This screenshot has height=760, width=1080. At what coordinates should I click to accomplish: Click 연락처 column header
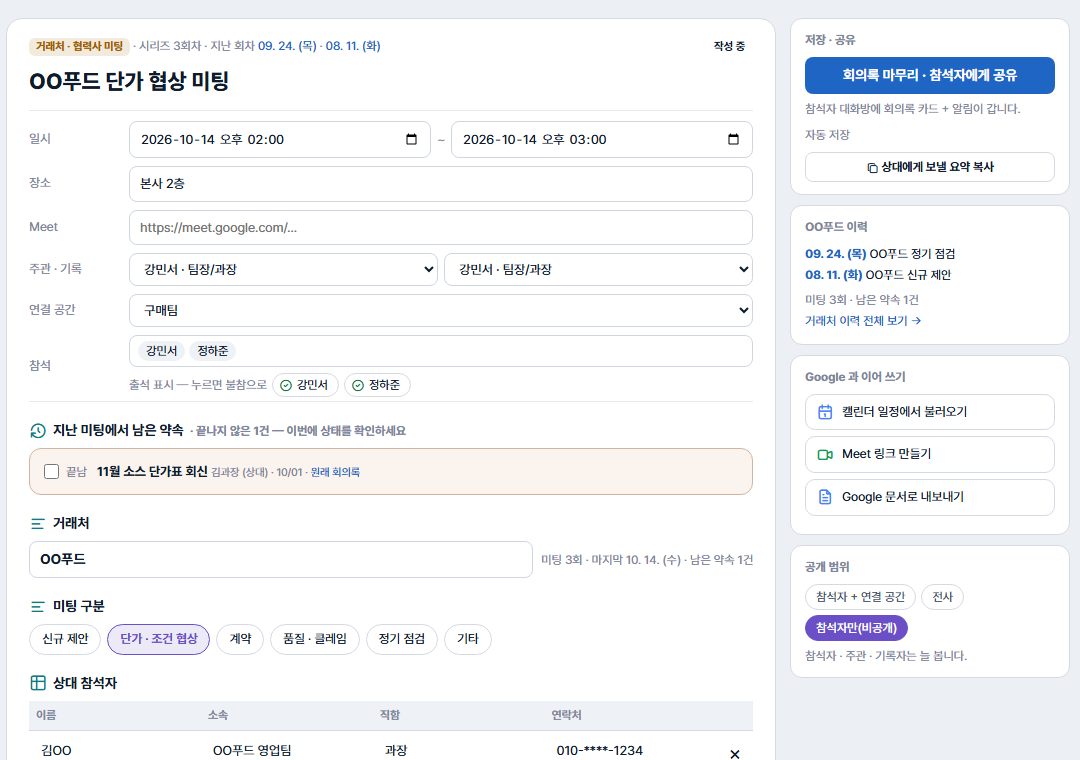[x=566, y=715]
